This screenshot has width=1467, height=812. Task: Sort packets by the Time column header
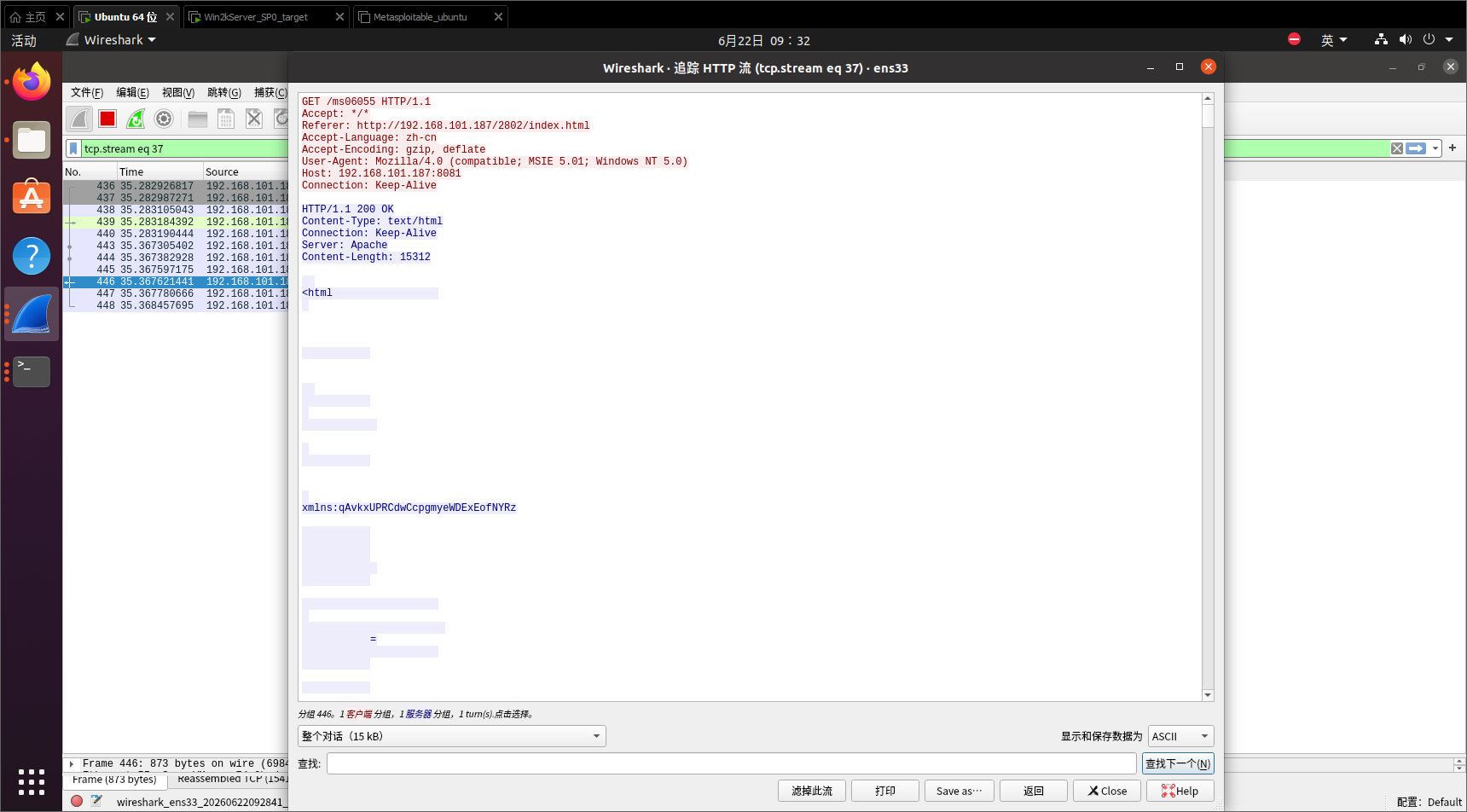pos(159,171)
